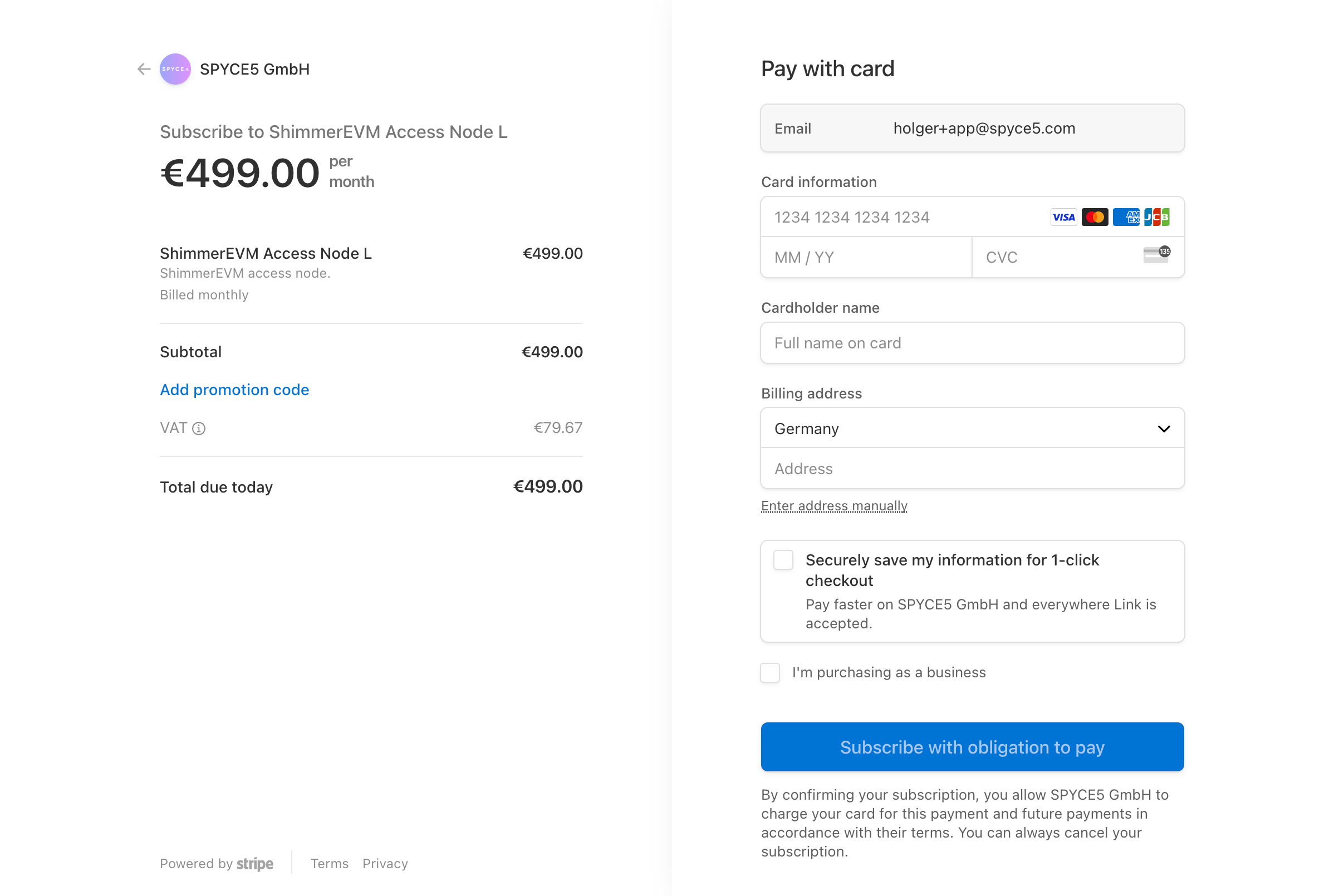Check "I'm purchasing as a business"

tap(770, 673)
